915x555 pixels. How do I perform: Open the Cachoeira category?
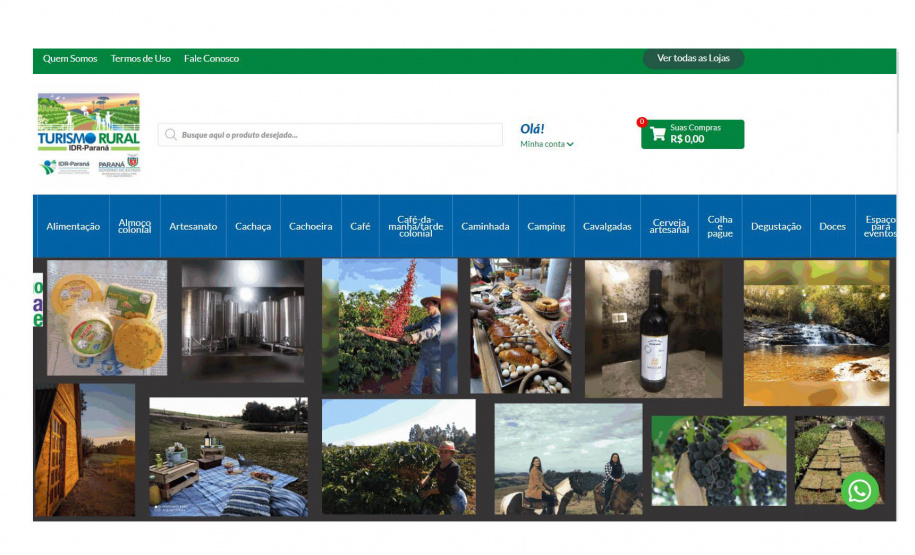[311, 227]
